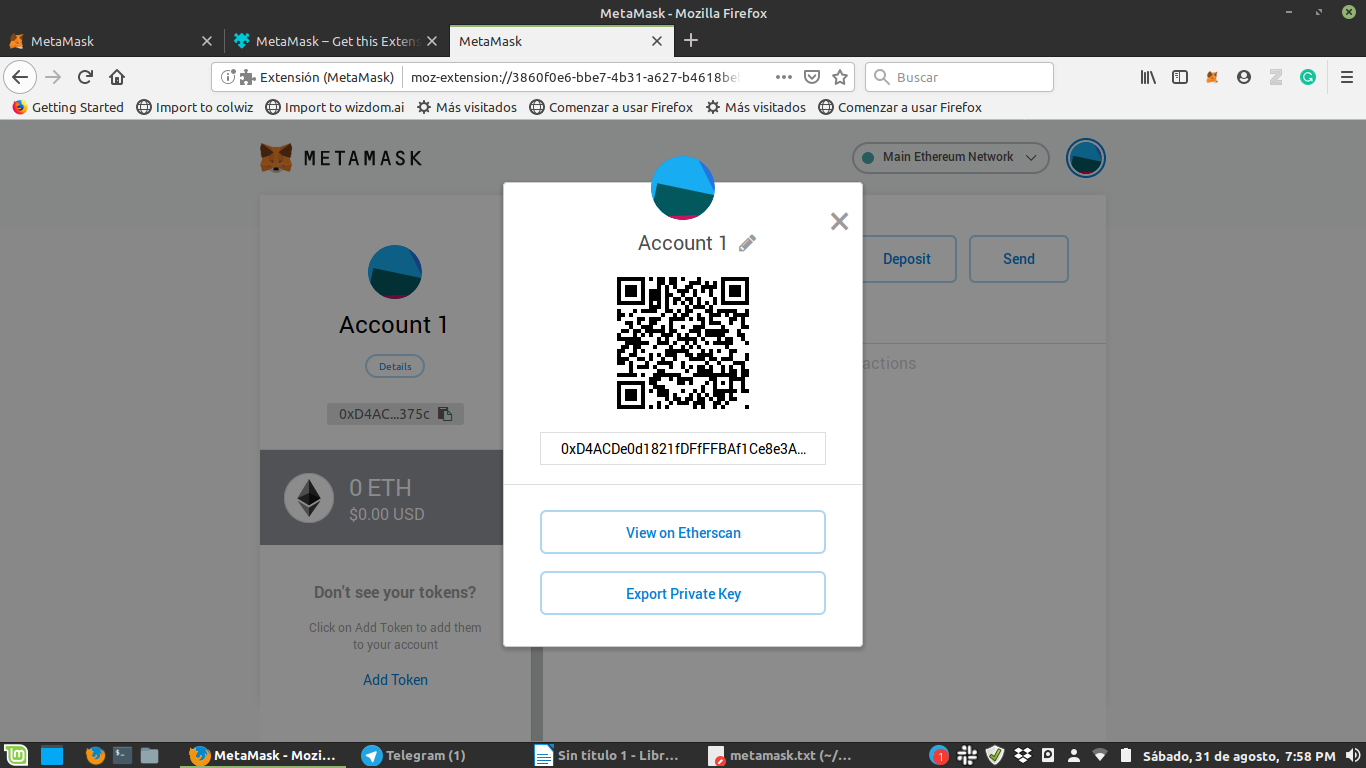Click the MetaMask fox logo
Viewport: 1366px width, 768px height.
(x=276, y=157)
